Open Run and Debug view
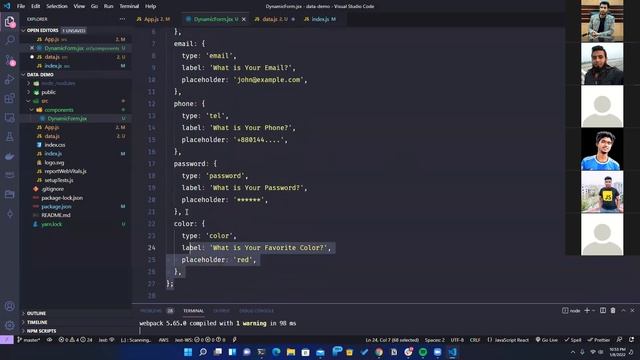The image size is (640, 360). (x=9, y=80)
